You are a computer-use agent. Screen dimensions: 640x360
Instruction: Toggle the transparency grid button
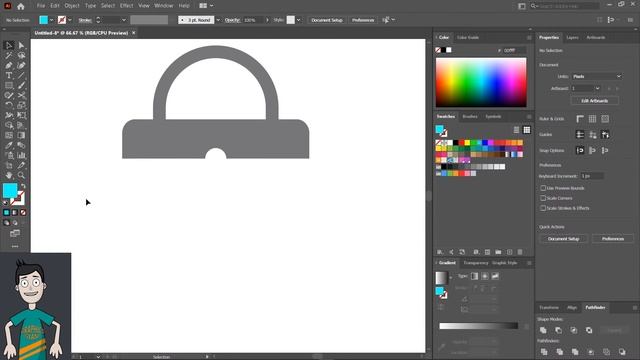click(605, 119)
